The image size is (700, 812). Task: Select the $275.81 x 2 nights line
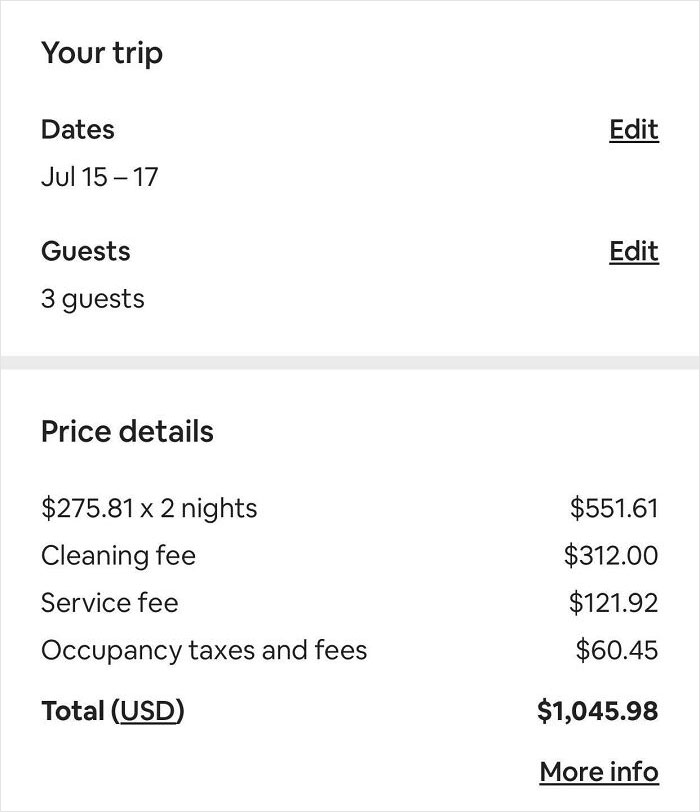click(148, 508)
